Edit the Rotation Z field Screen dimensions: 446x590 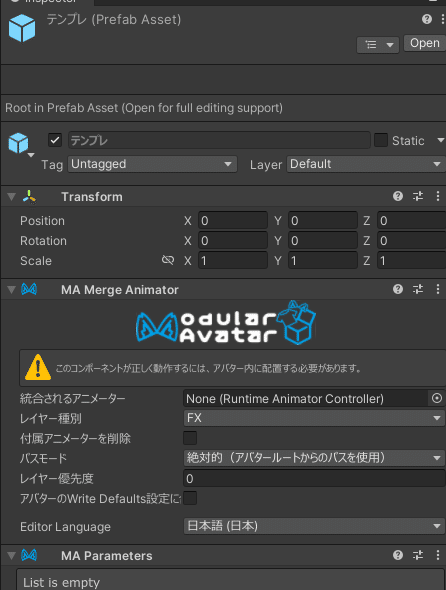pyautogui.click(x=411, y=240)
